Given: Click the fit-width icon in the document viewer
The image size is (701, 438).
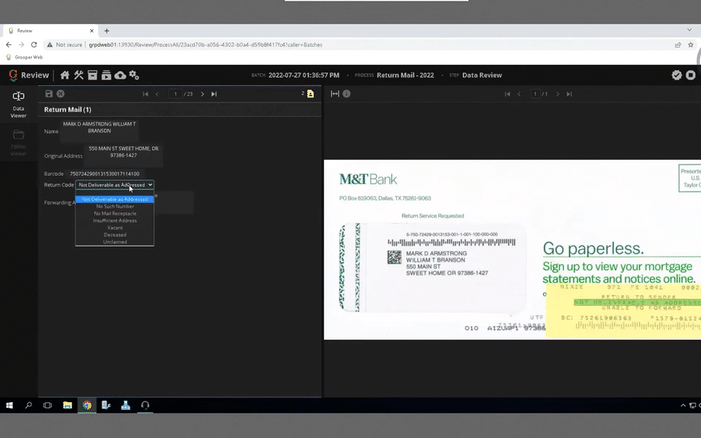Looking at the screenshot, I should (x=335, y=93).
